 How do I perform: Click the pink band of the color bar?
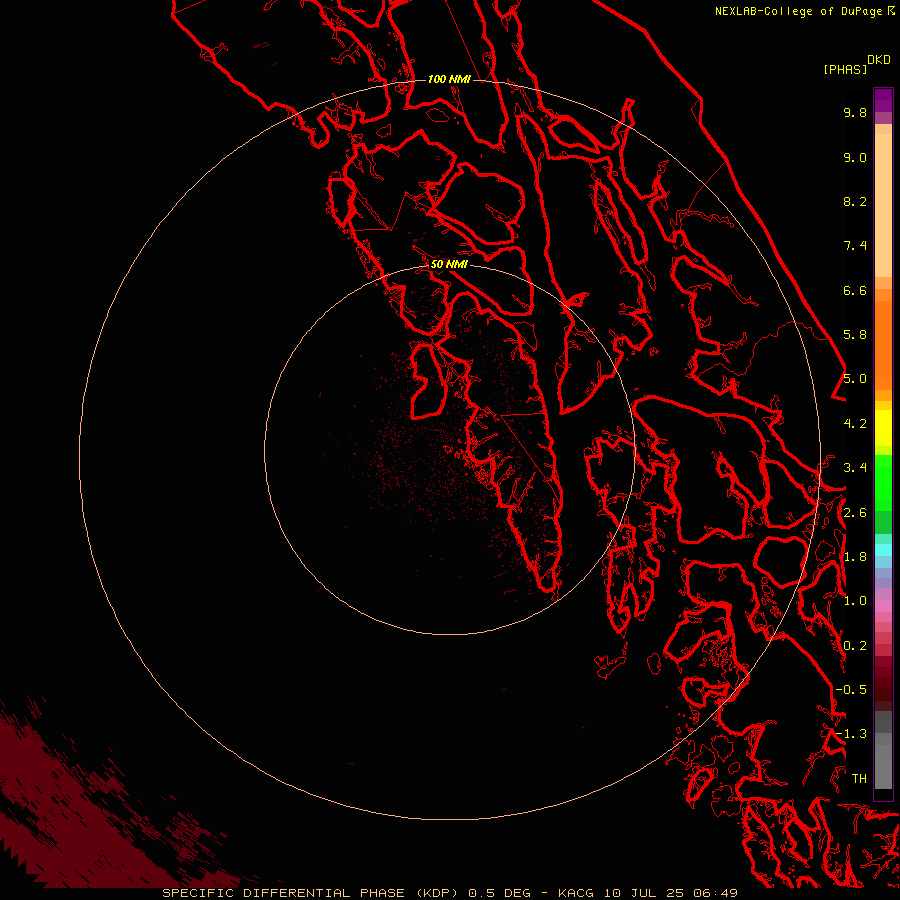(883, 606)
